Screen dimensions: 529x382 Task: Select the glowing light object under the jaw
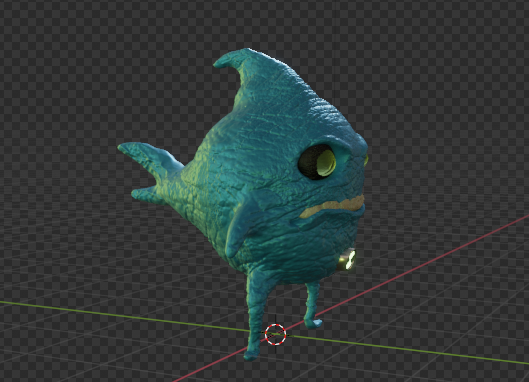pos(346,260)
